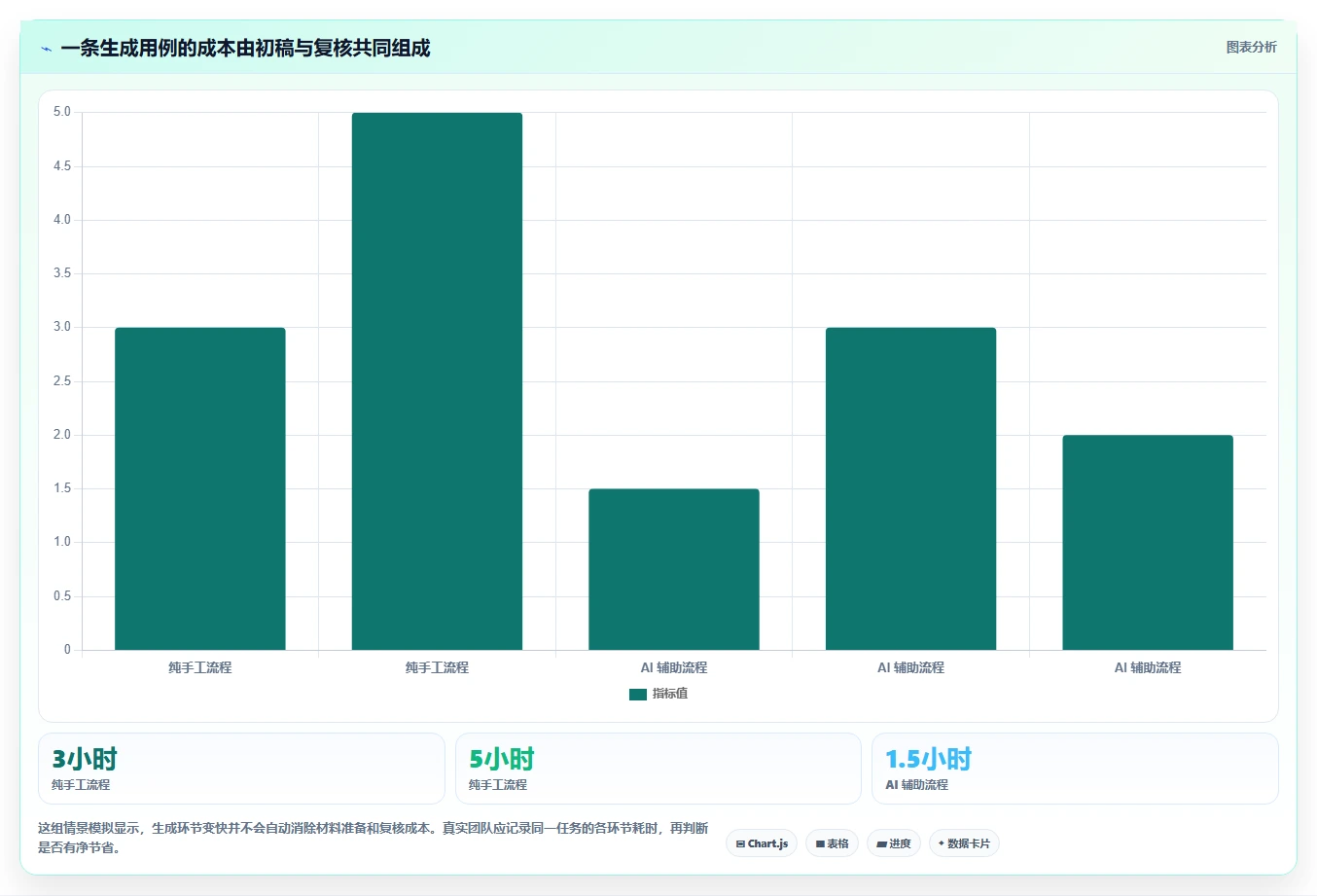
Task: Click the Chart.js tag icon chip
Action: (762, 843)
